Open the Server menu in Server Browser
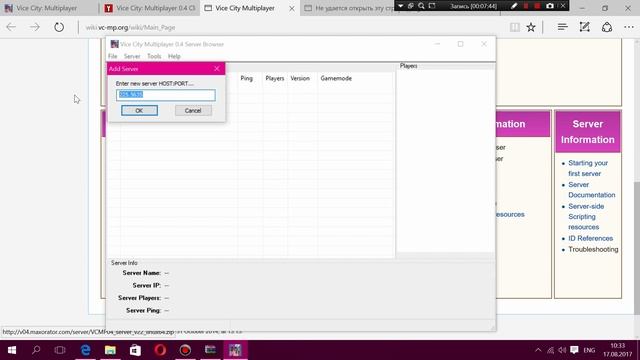 (132, 56)
